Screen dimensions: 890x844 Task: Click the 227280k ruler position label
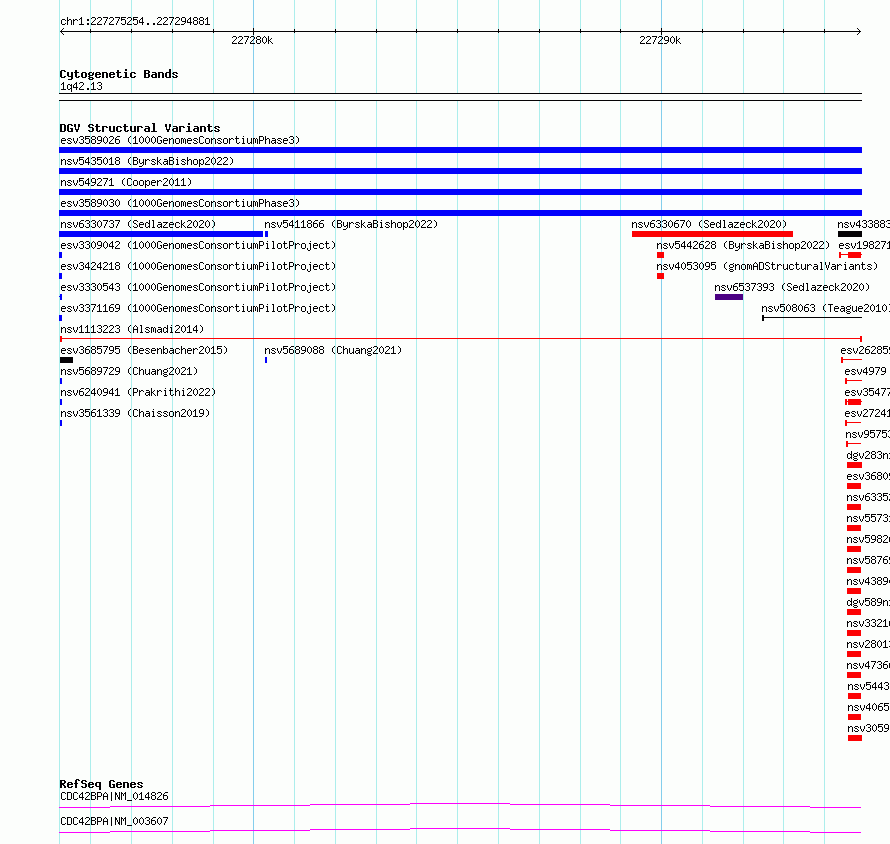pyautogui.click(x=252, y=40)
